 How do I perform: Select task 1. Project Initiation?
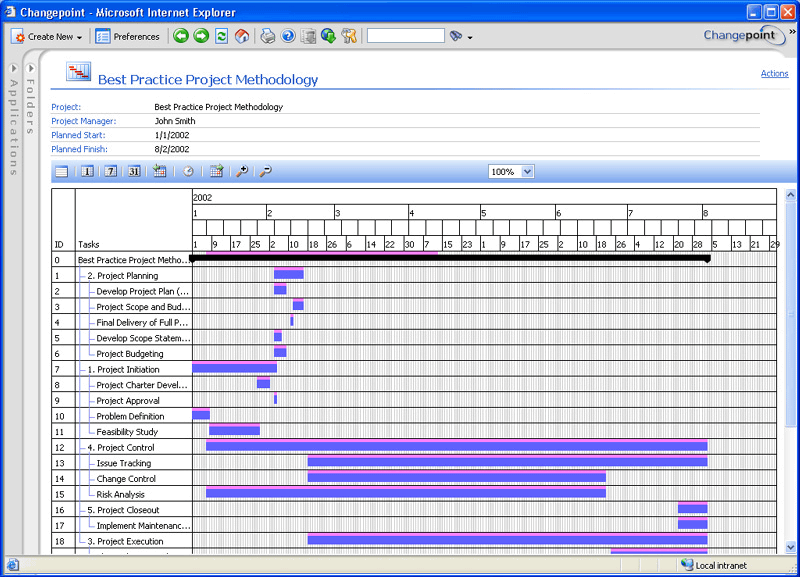point(123,370)
